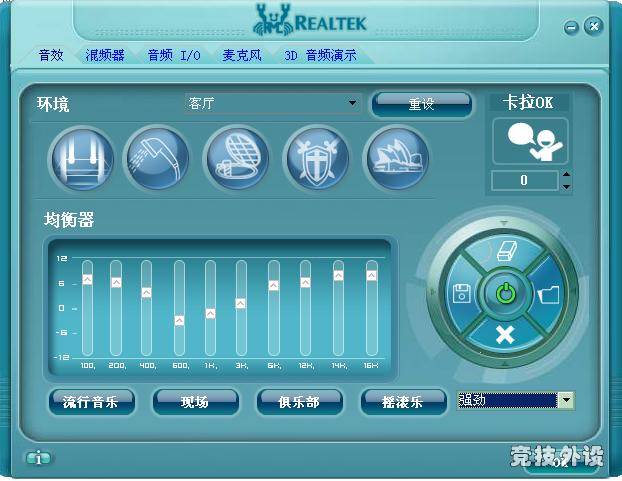The height and width of the screenshot is (481, 622).
Task: Open the info button at bottom left
Action: tap(38, 459)
